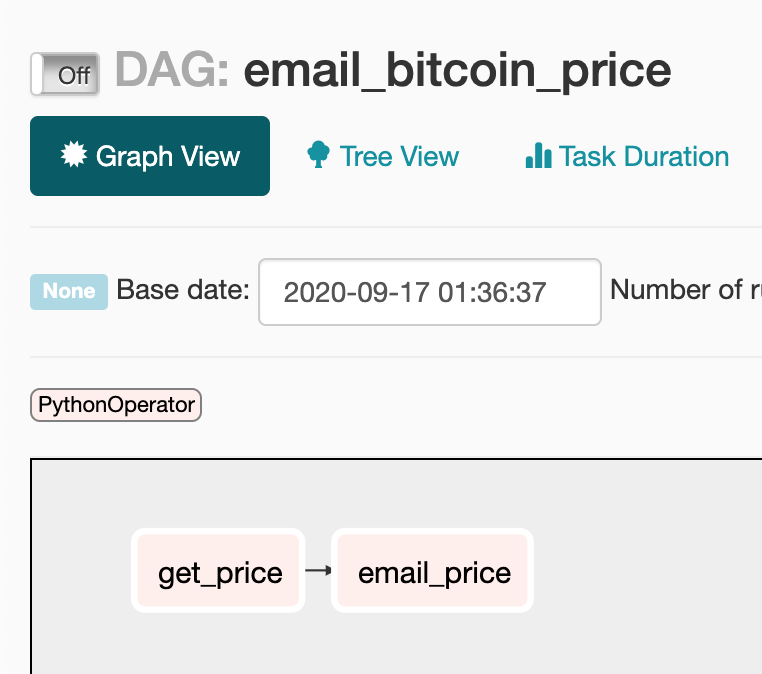
Task: Select the get_price task node
Action: tap(218, 570)
